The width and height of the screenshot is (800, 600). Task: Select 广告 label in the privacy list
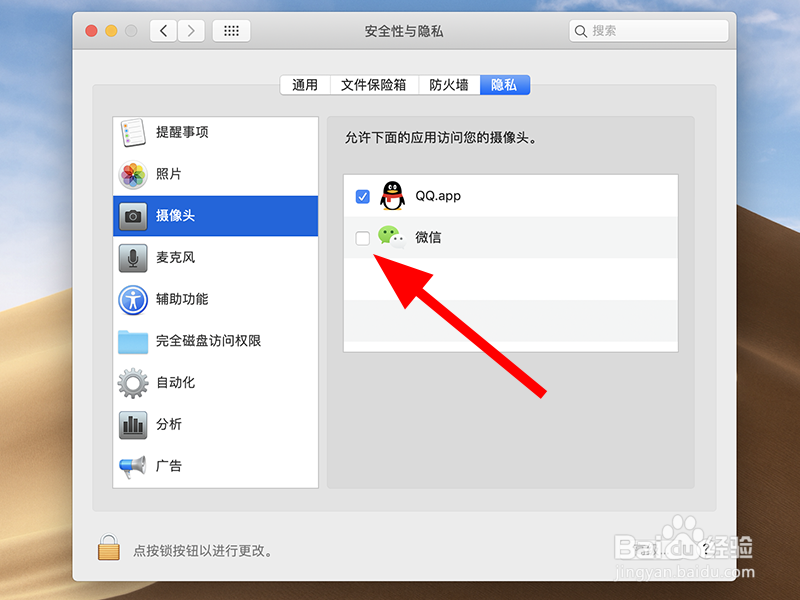pyautogui.click(x=169, y=466)
